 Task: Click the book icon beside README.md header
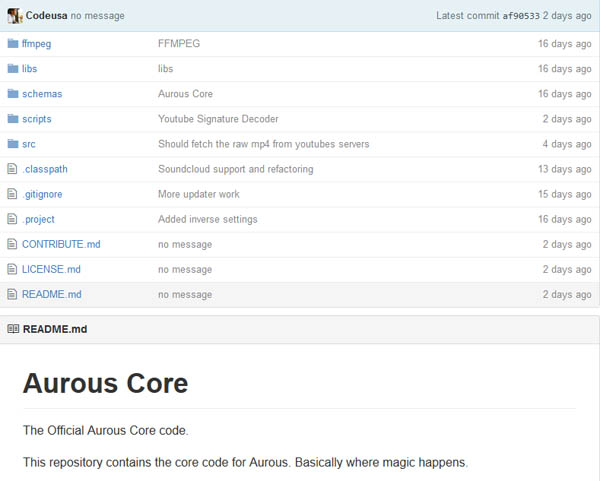coord(13,329)
